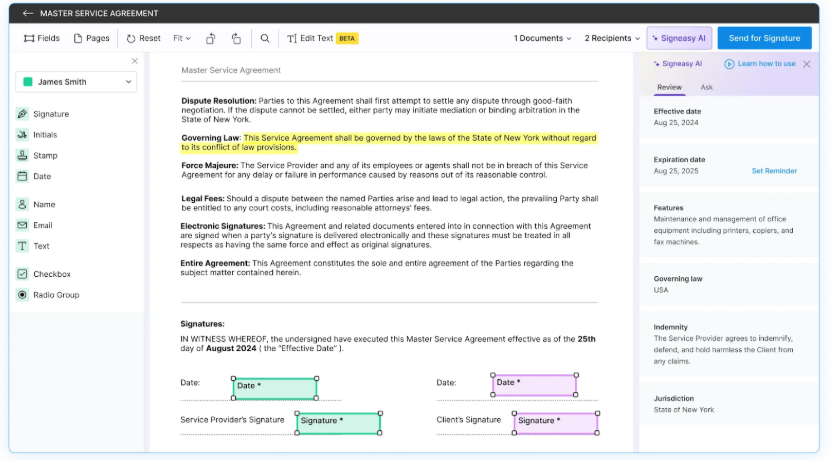The image size is (834, 460).
Task: Click the search magnifier icon
Action: pos(265,39)
